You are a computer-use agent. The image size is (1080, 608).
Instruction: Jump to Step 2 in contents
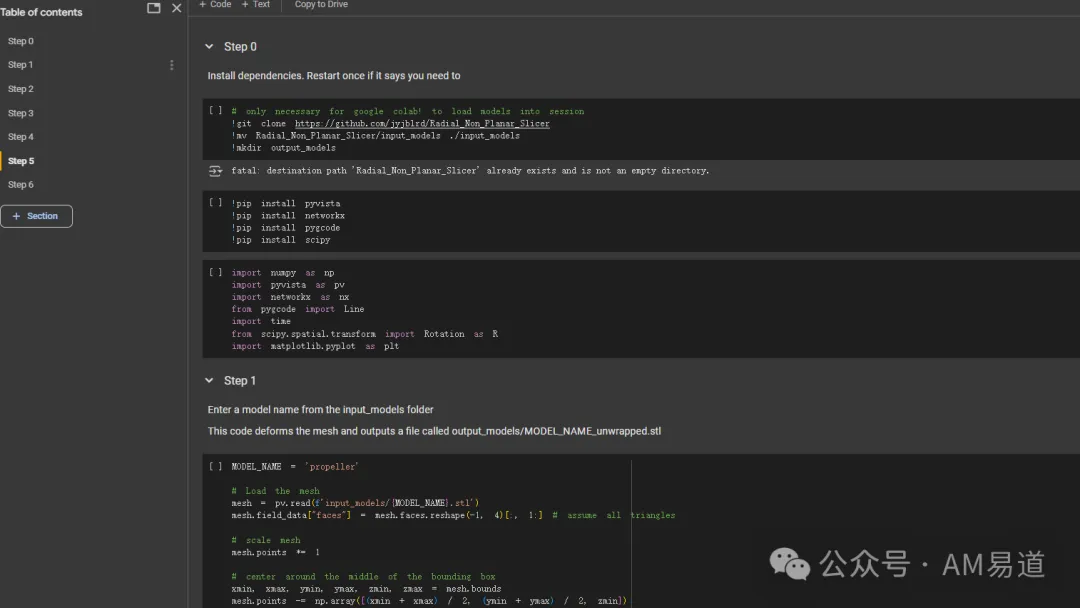pos(21,89)
